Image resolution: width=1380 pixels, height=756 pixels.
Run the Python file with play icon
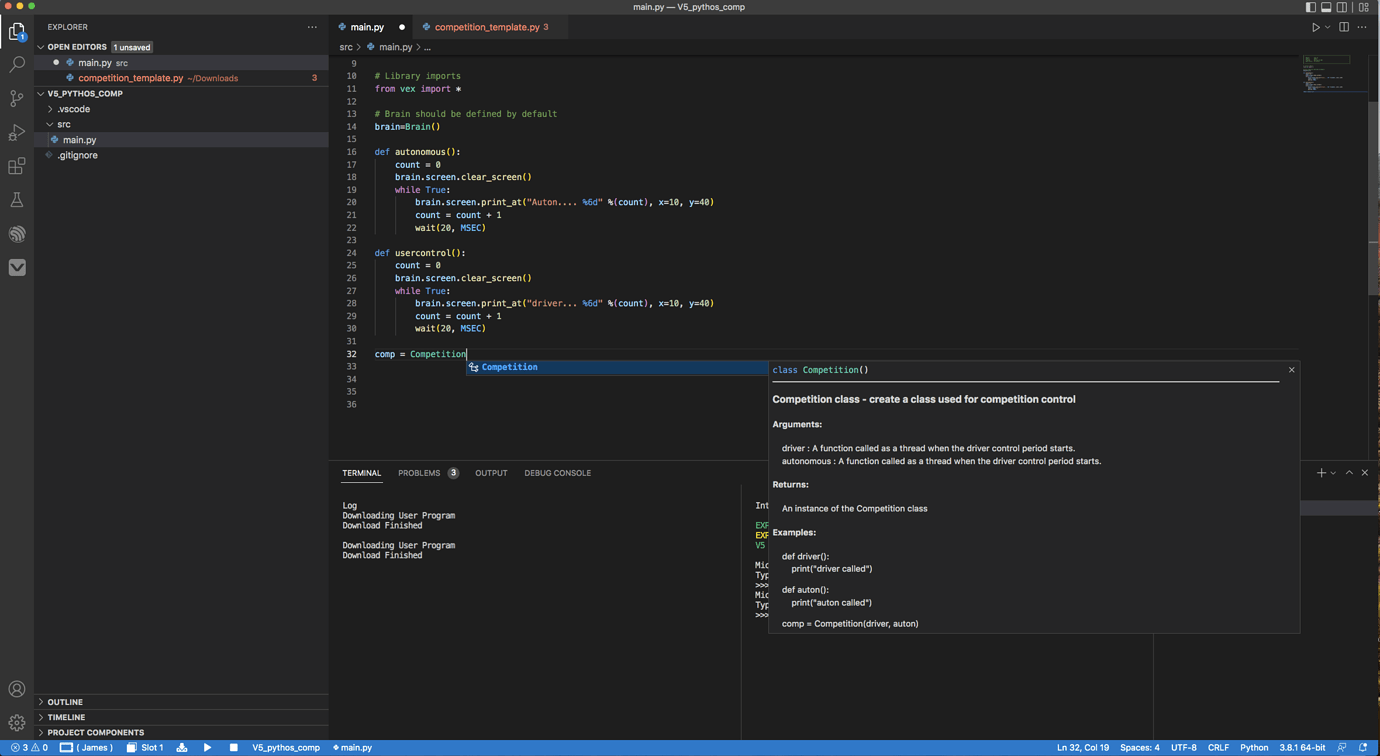click(x=1316, y=27)
